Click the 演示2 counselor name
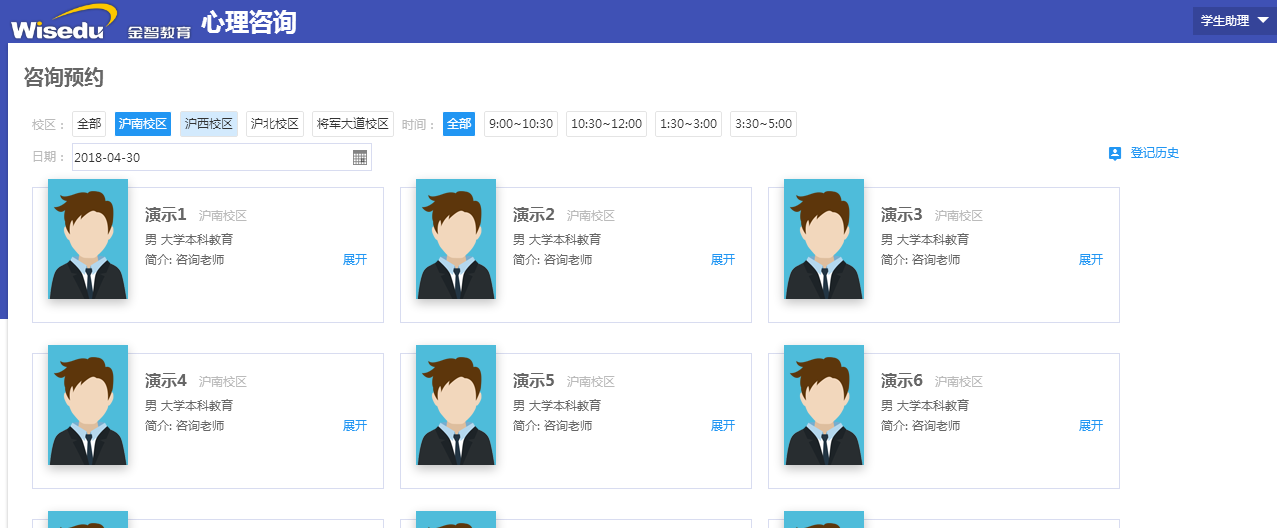The width and height of the screenshot is (1277, 528). click(534, 215)
